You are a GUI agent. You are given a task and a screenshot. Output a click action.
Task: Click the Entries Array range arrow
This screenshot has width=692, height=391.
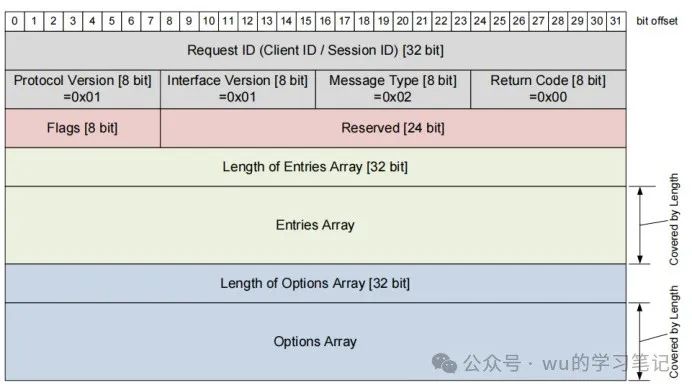click(x=640, y=225)
